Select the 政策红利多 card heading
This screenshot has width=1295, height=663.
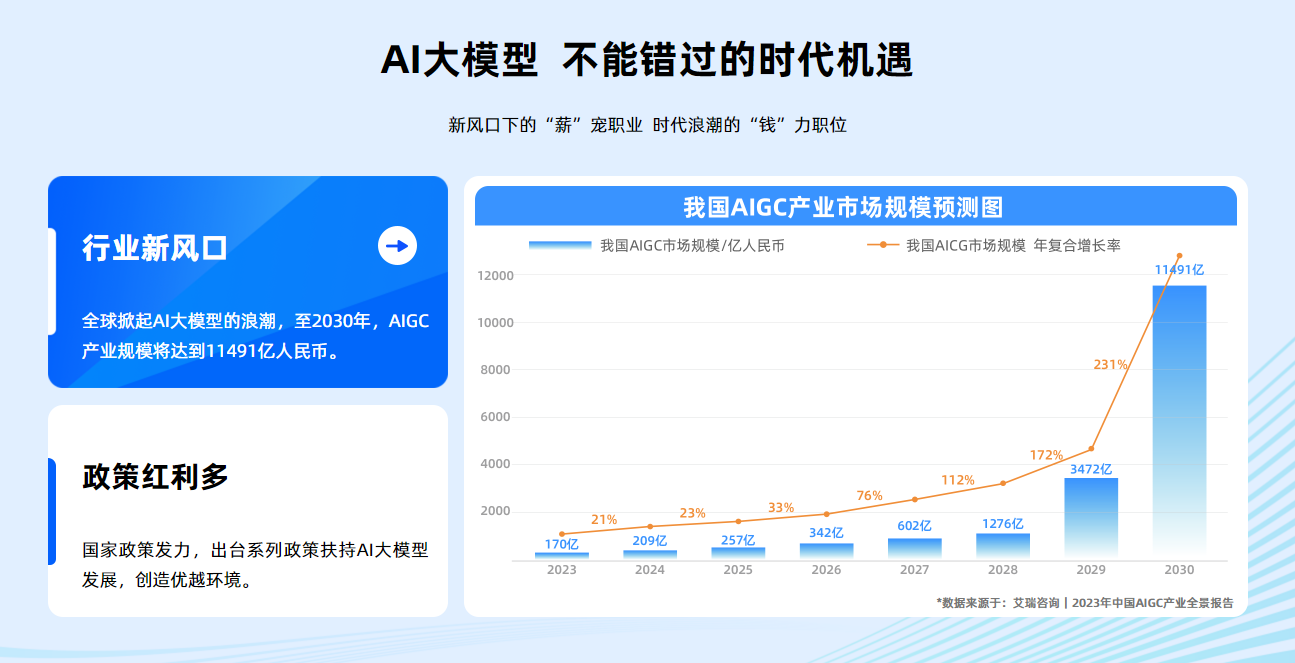(x=156, y=477)
